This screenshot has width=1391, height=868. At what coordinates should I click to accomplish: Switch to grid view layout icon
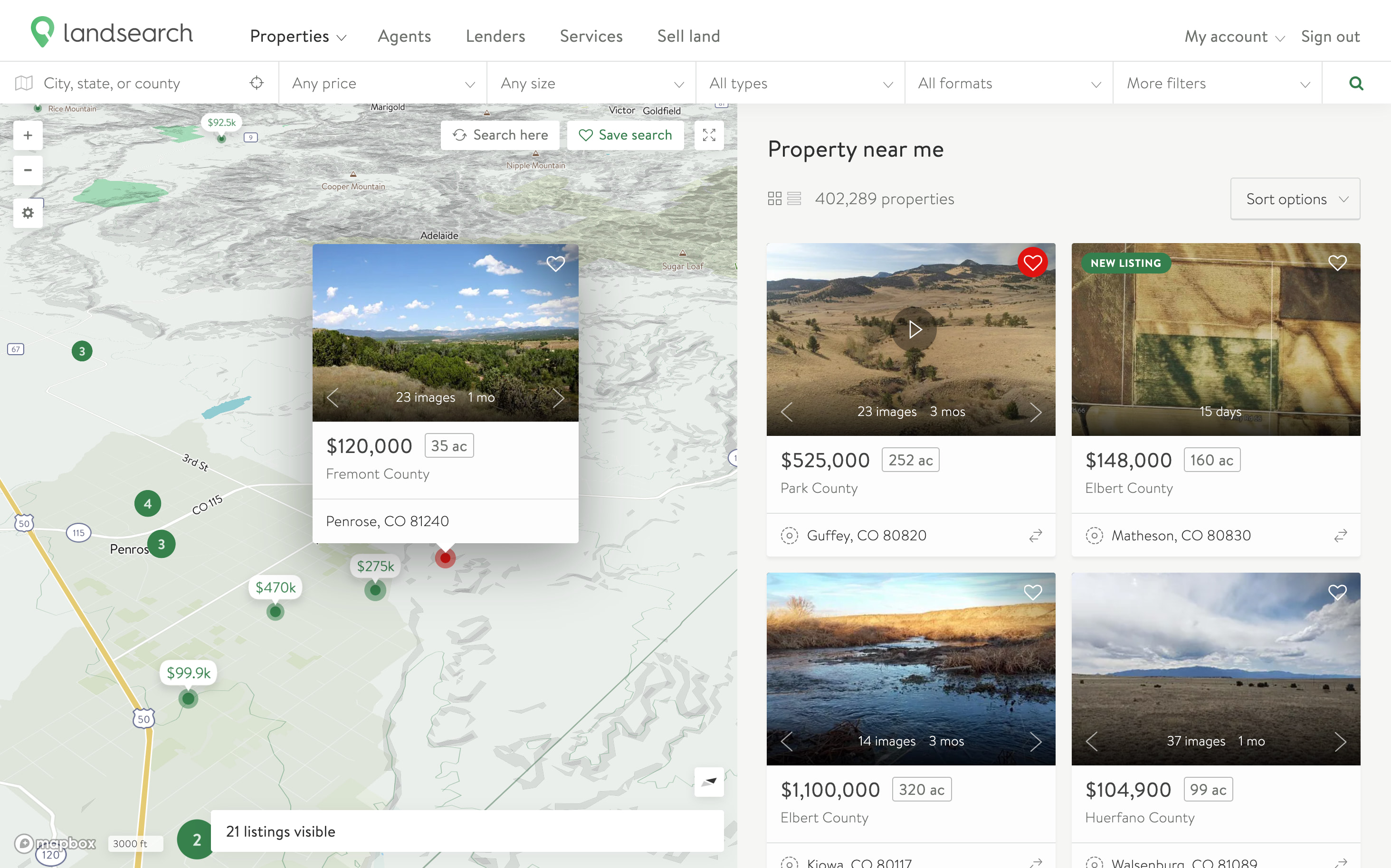[x=775, y=198]
